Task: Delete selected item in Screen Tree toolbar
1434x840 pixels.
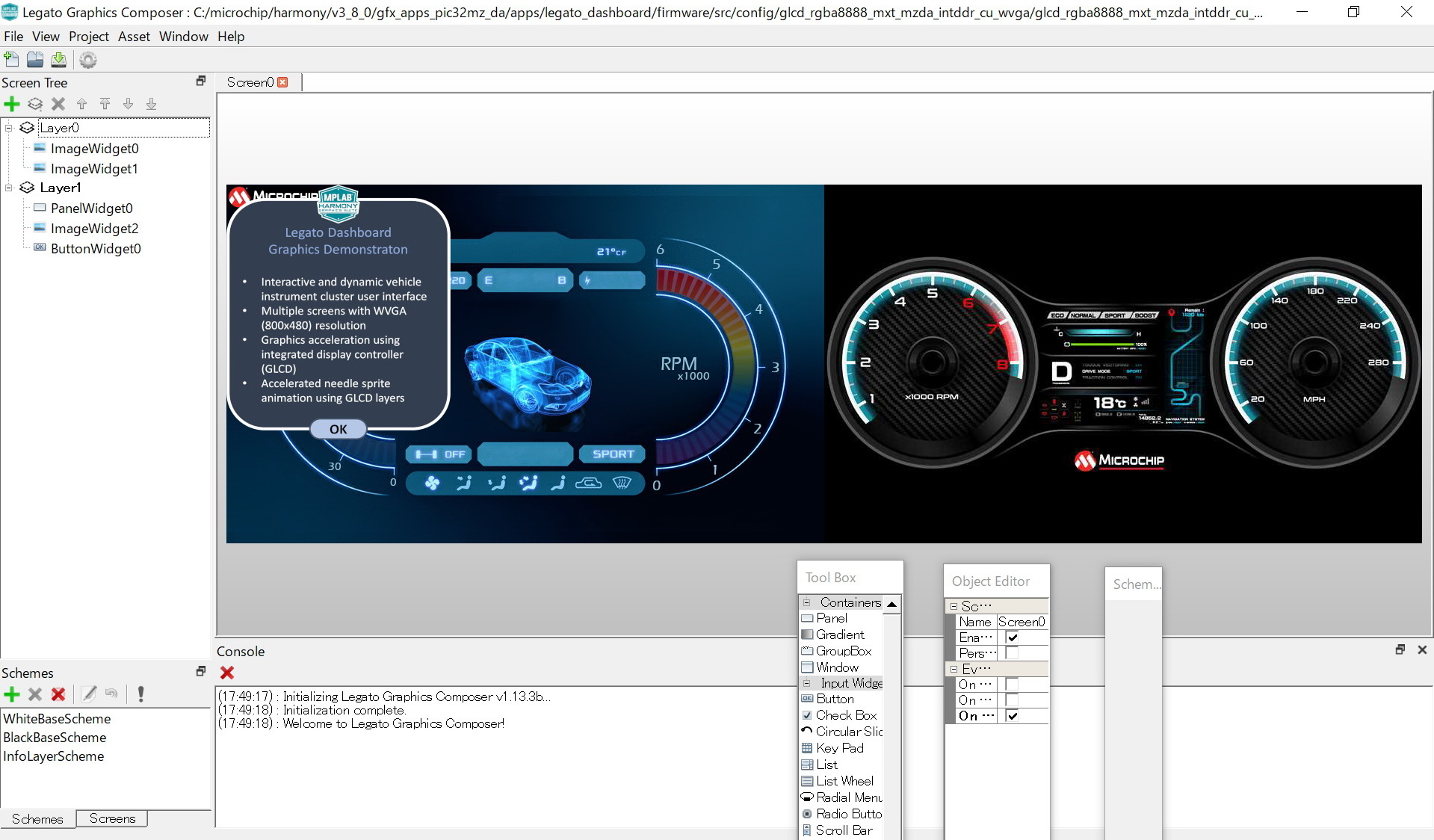Action: pos(58,104)
